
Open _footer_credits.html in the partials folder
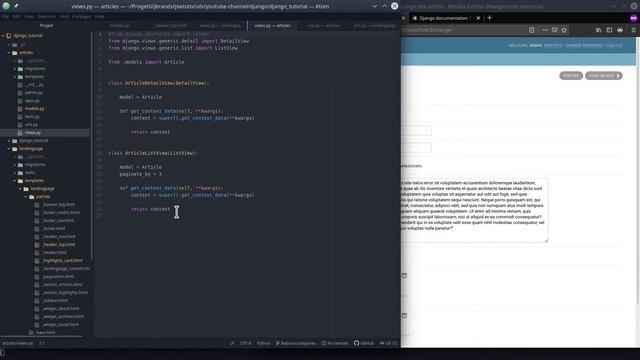click(61, 213)
